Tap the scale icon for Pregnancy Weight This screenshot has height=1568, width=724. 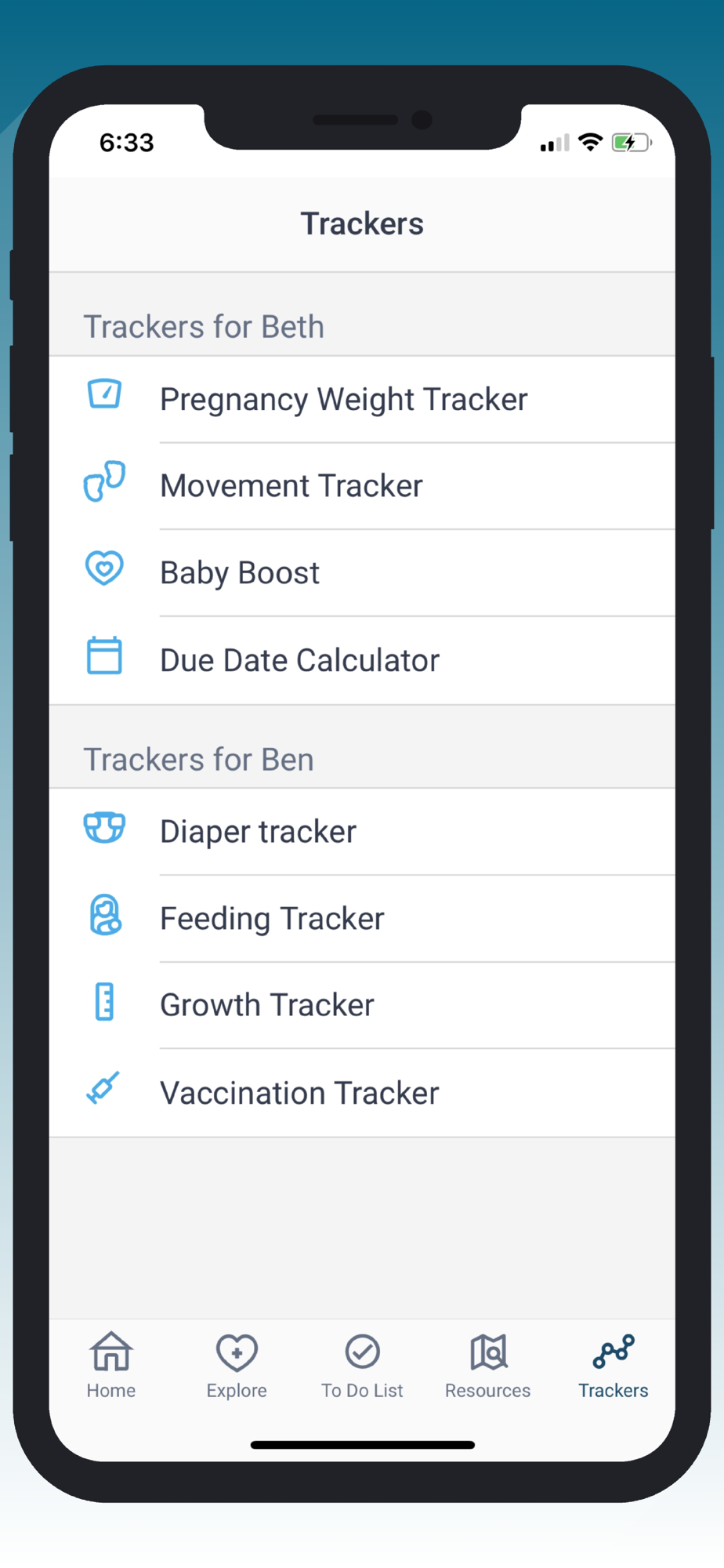[104, 394]
